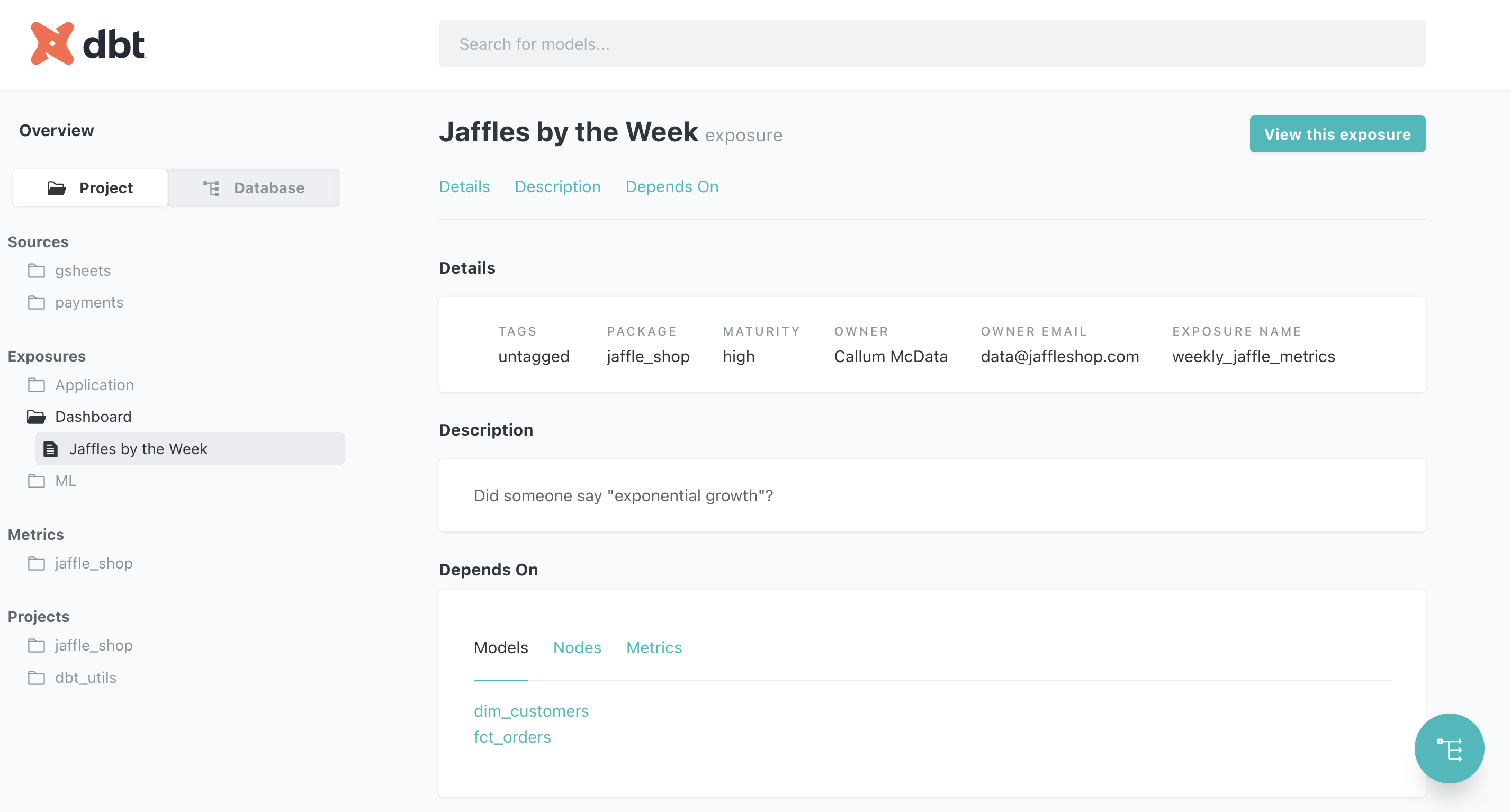Click the open folder icon beside Dashboard
The image size is (1511, 812).
(x=37, y=417)
